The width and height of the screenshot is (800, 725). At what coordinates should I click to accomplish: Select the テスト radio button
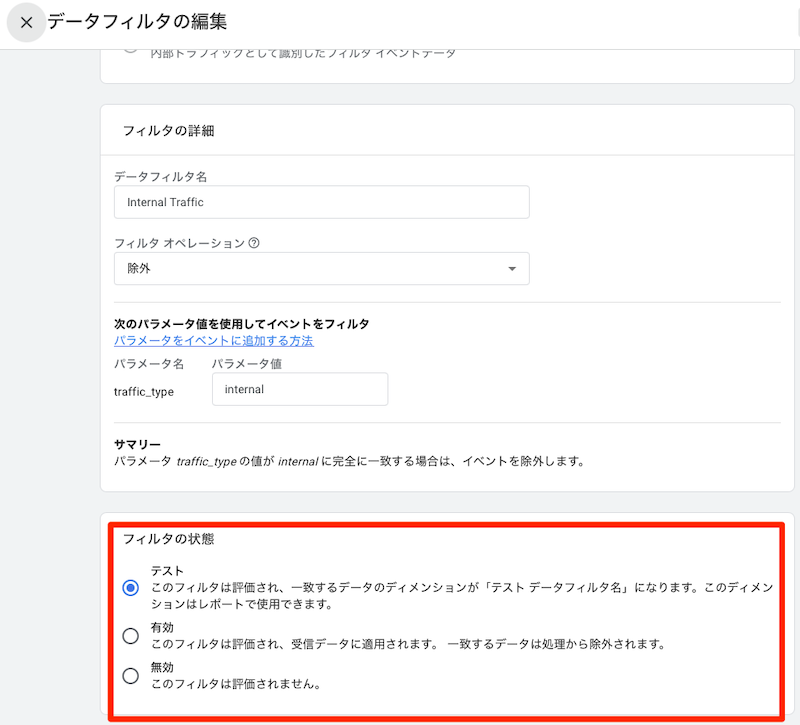[x=130, y=588]
